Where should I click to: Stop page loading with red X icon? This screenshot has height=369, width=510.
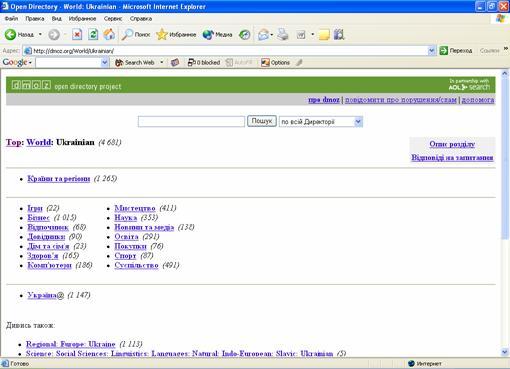[77, 34]
